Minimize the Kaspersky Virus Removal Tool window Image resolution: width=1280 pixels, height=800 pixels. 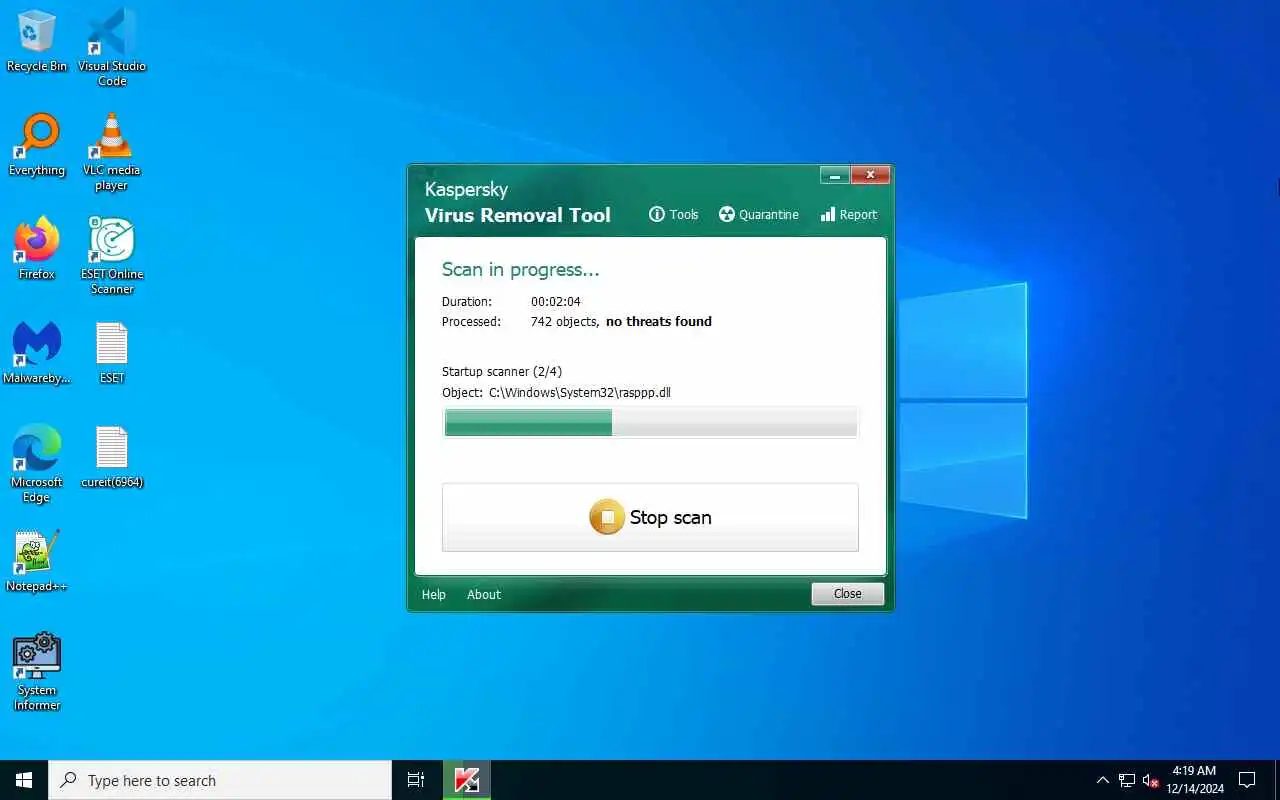click(835, 175)
